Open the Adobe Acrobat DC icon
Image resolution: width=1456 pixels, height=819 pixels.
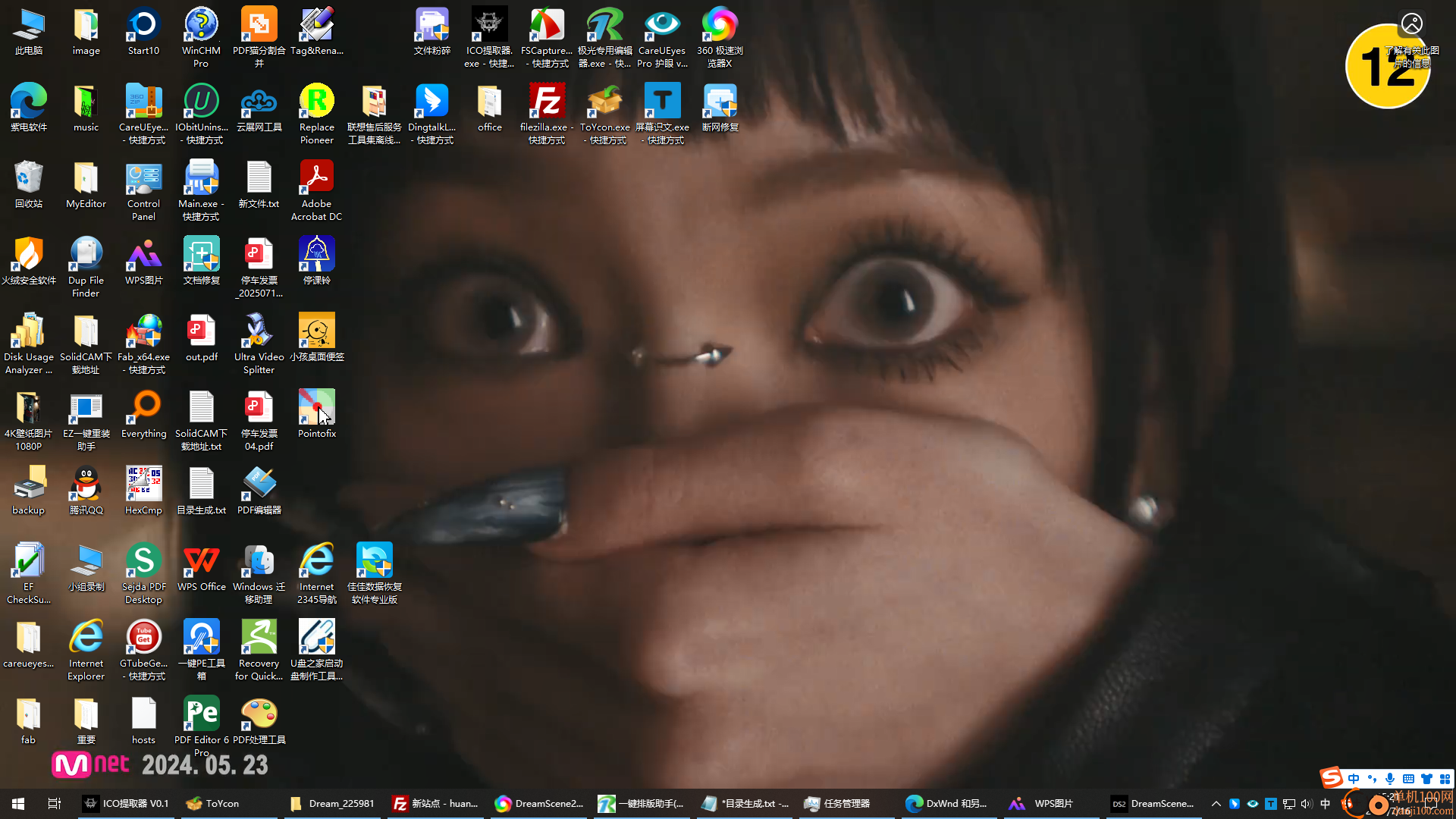[x=317, y=190]
